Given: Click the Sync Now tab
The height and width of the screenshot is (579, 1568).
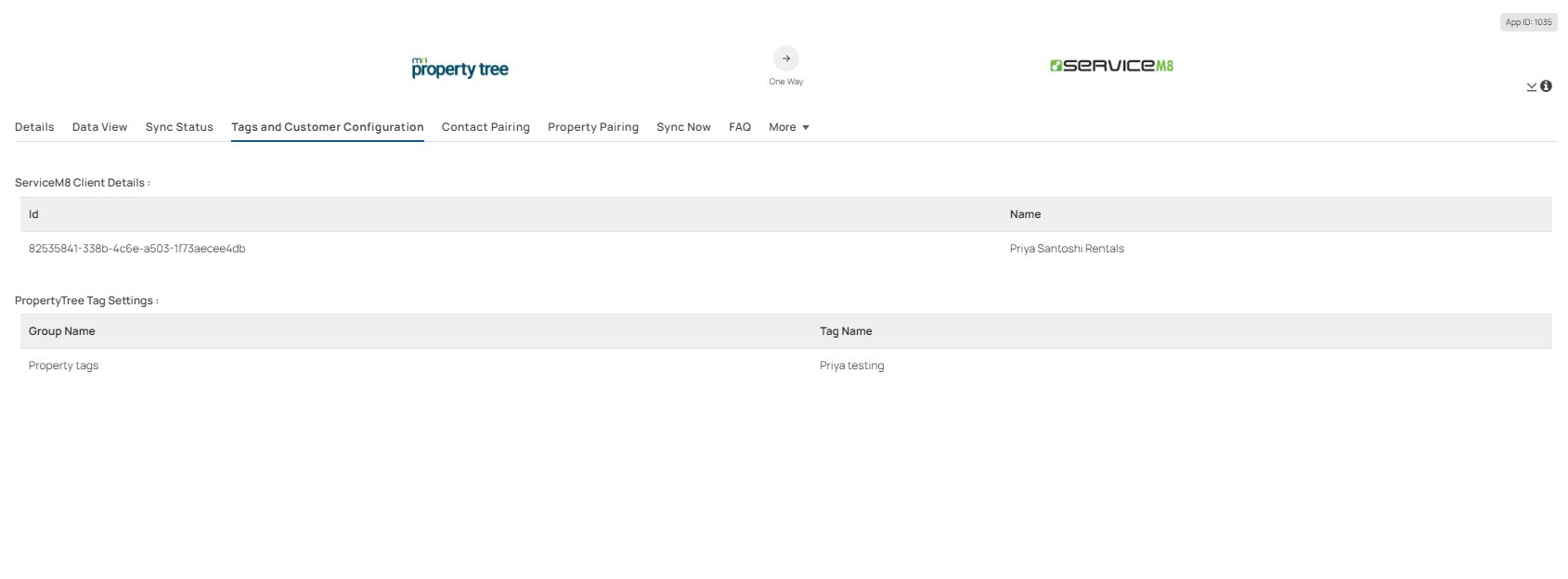Looking at the screenshot, I should [x=683, y=127].
